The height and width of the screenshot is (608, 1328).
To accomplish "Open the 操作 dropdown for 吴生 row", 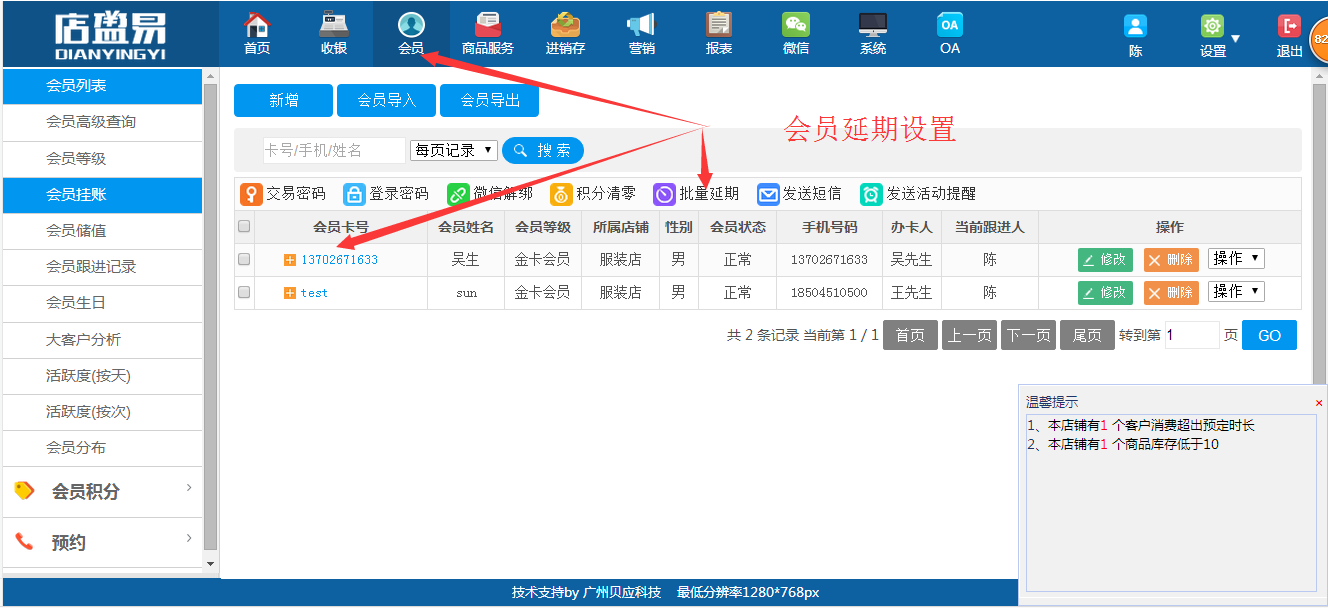I will click(x=1236, y=258).
